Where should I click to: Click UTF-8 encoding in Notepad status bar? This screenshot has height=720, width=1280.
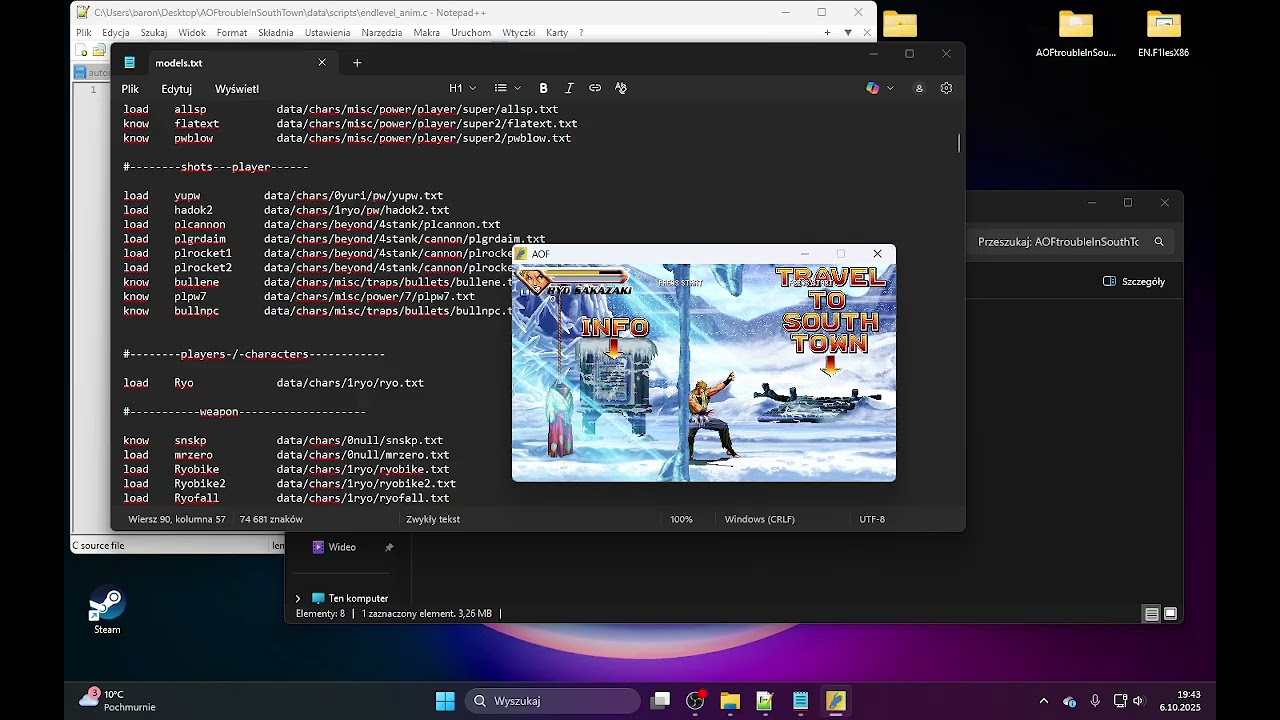872,520
